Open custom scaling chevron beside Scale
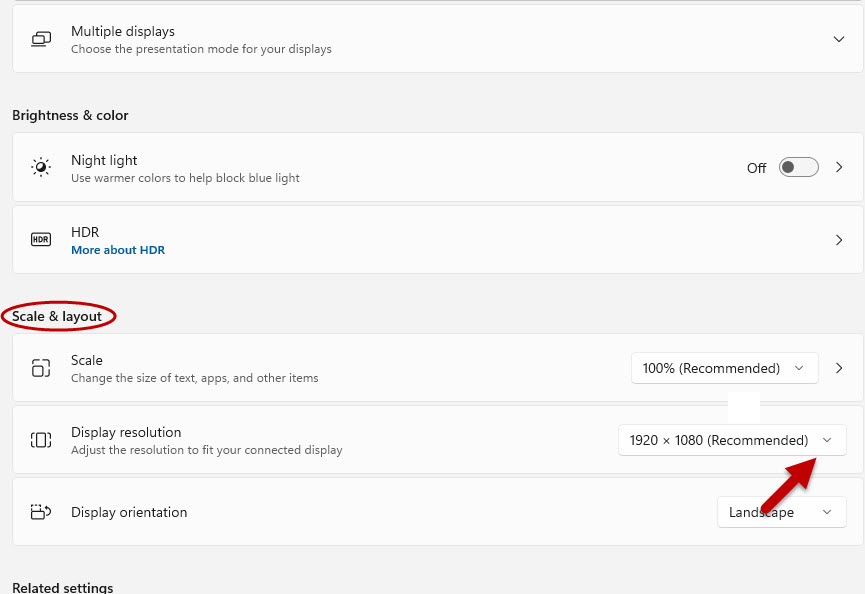The image size is (865, 594). point(839,368)
